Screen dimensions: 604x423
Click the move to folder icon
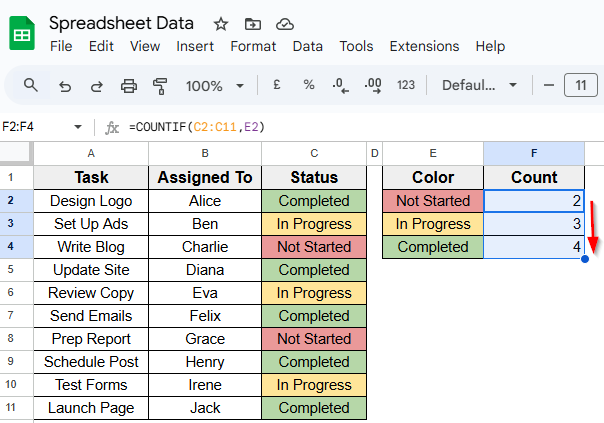click(x=253, y=24)
